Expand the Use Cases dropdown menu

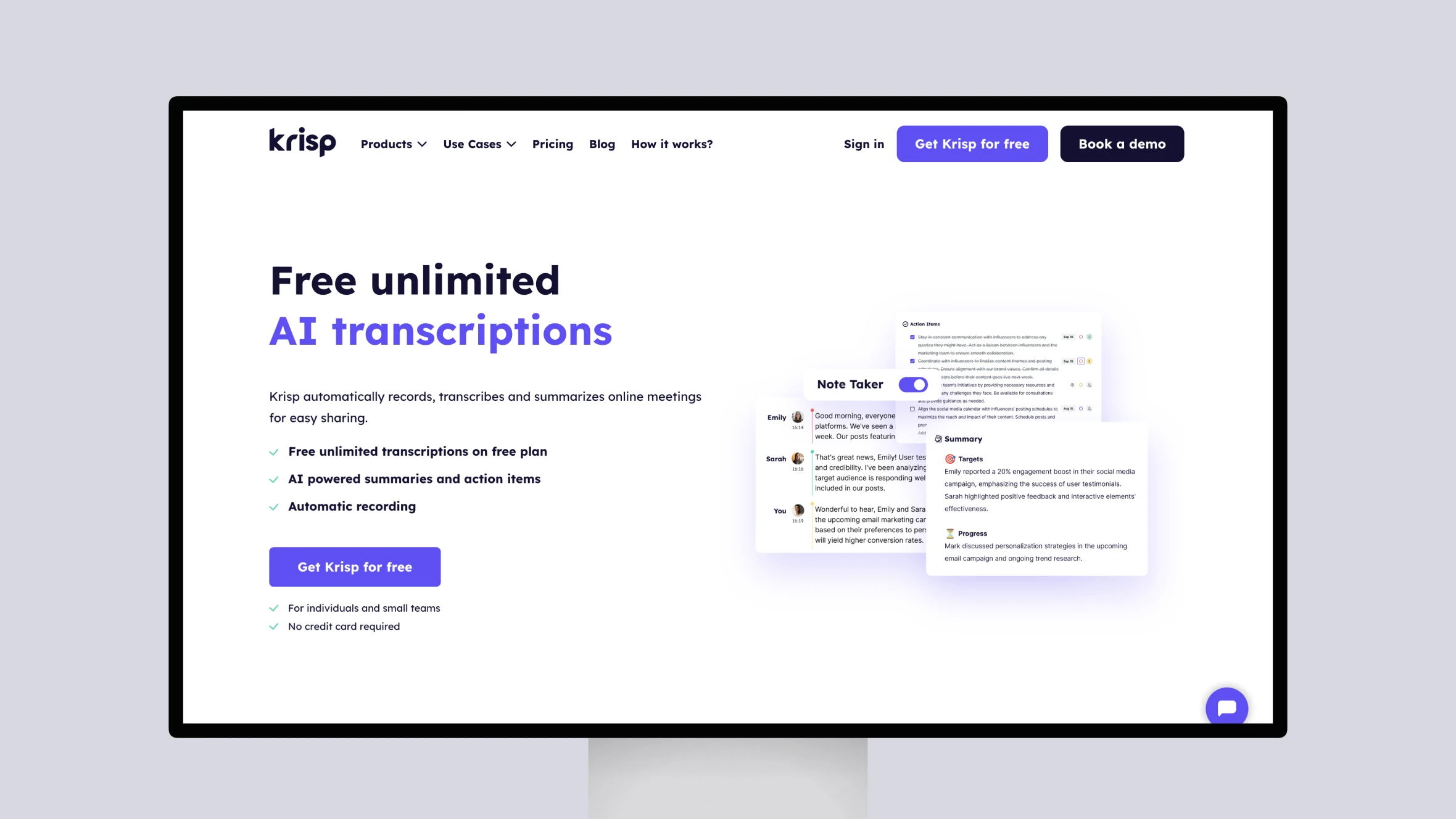tap(480, 144)
